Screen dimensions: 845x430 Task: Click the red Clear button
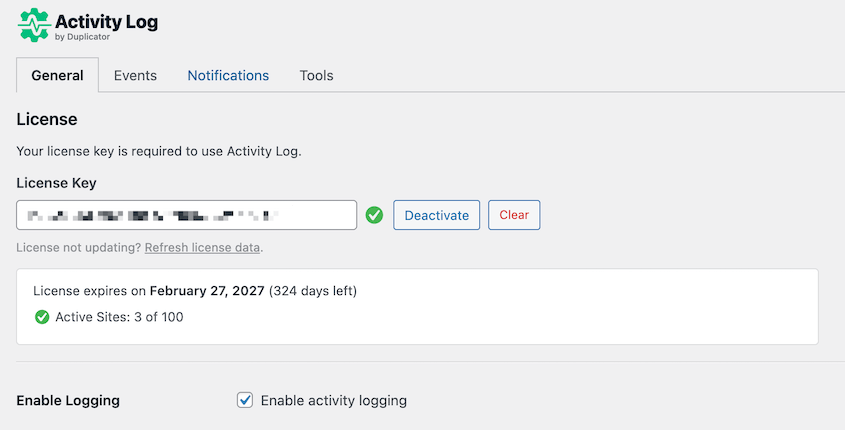pyautogui.click(x=514, y=215)
